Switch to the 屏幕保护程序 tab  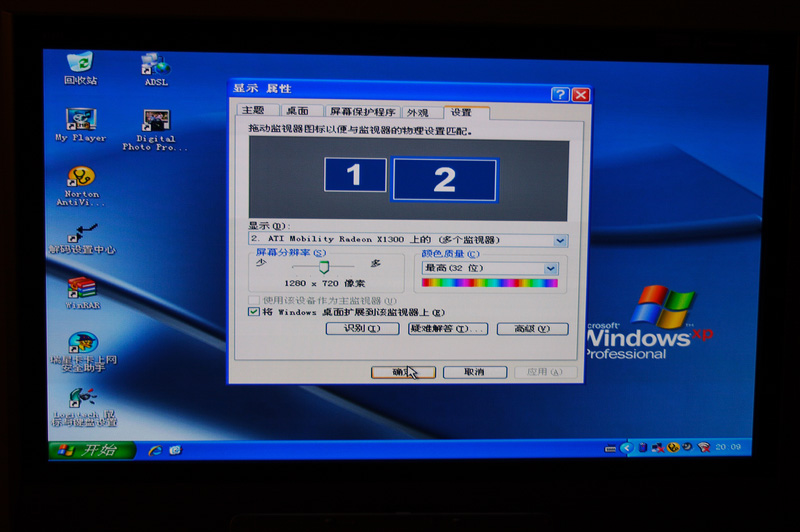pyautogui.click(x=362, y=112)
